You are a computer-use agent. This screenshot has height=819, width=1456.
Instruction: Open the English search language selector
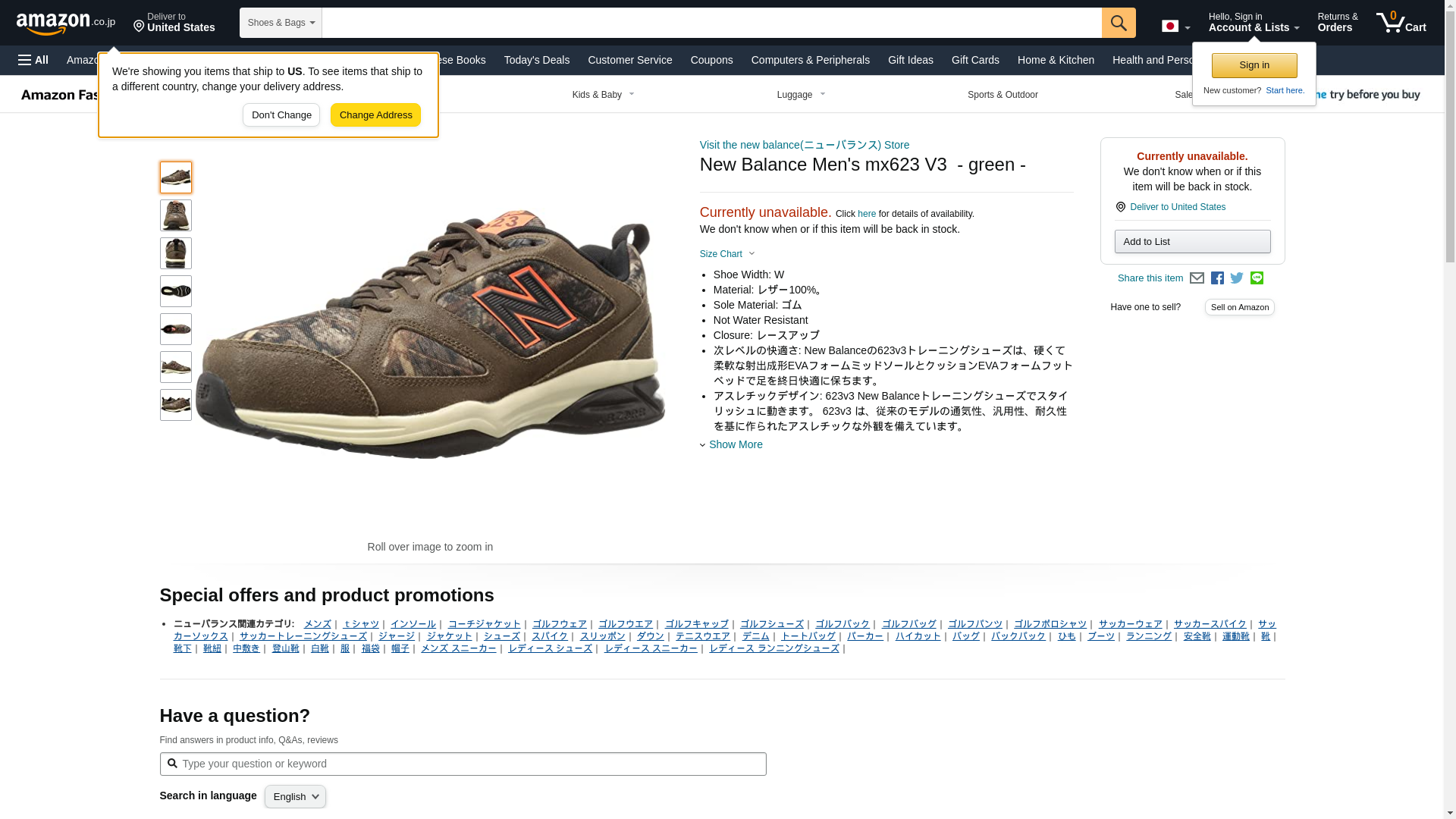pyautogui.click(x=295, y=796)
